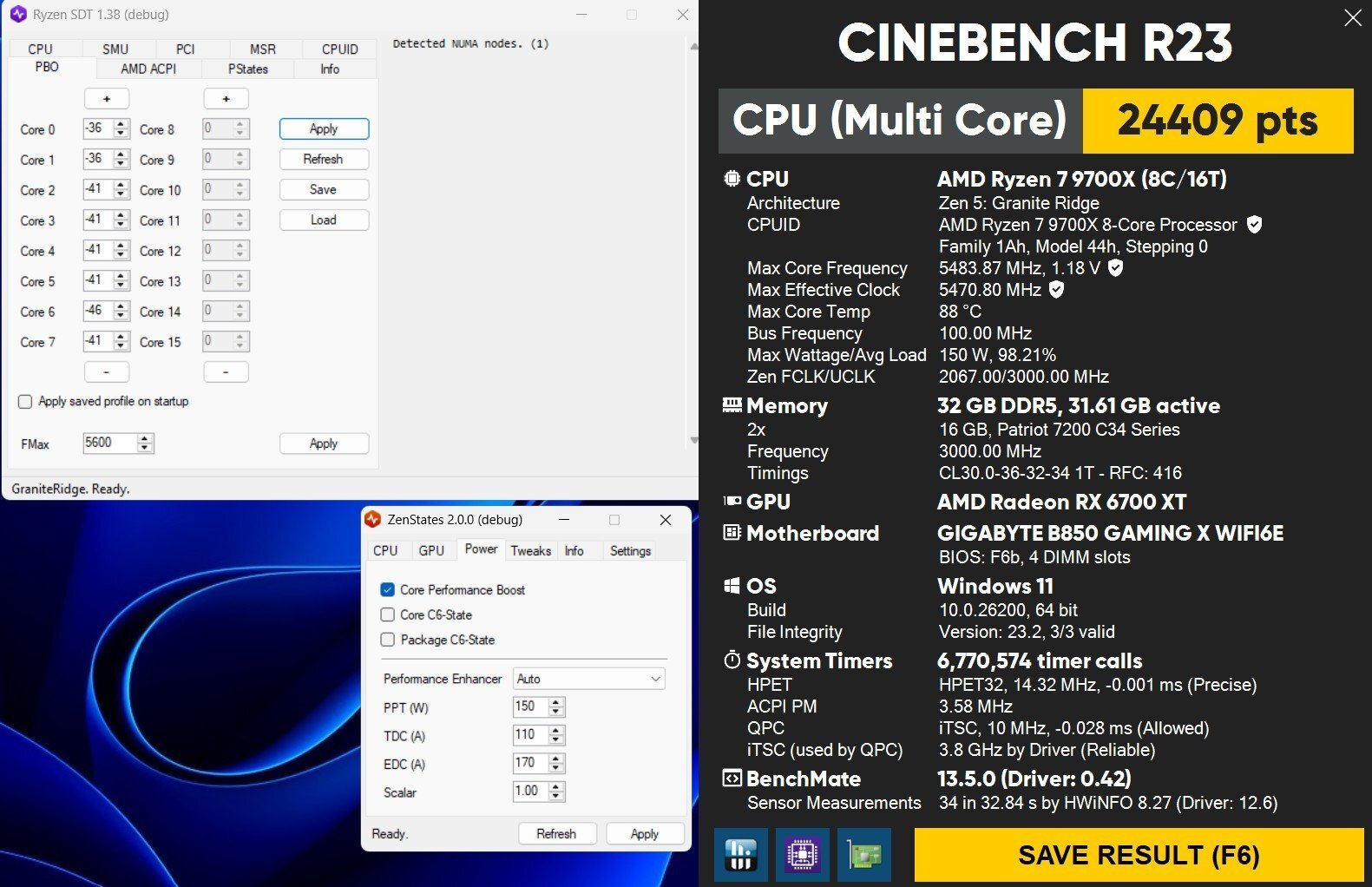Click the up arrow on the FMax spinner
This screenshot has height=887, width=1372.
tap(145, 438)
